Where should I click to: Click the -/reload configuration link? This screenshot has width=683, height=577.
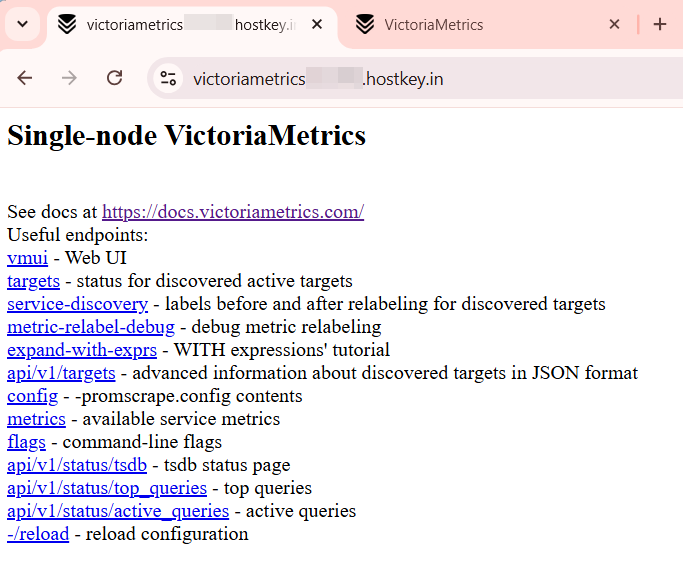[x=38, y=534]
